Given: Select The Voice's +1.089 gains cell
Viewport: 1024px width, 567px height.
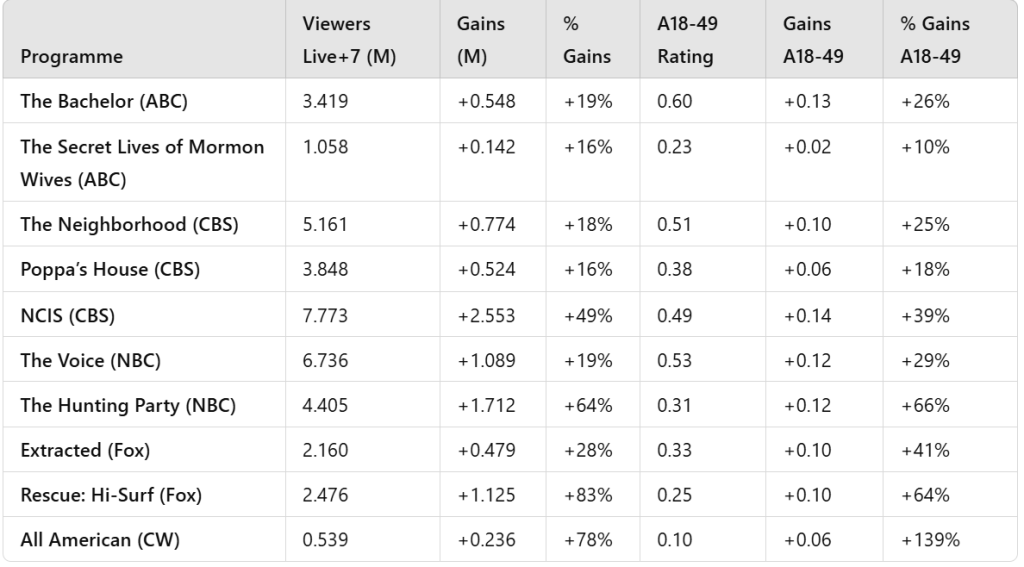Looking at the screenshot, I should click(487, 360).
